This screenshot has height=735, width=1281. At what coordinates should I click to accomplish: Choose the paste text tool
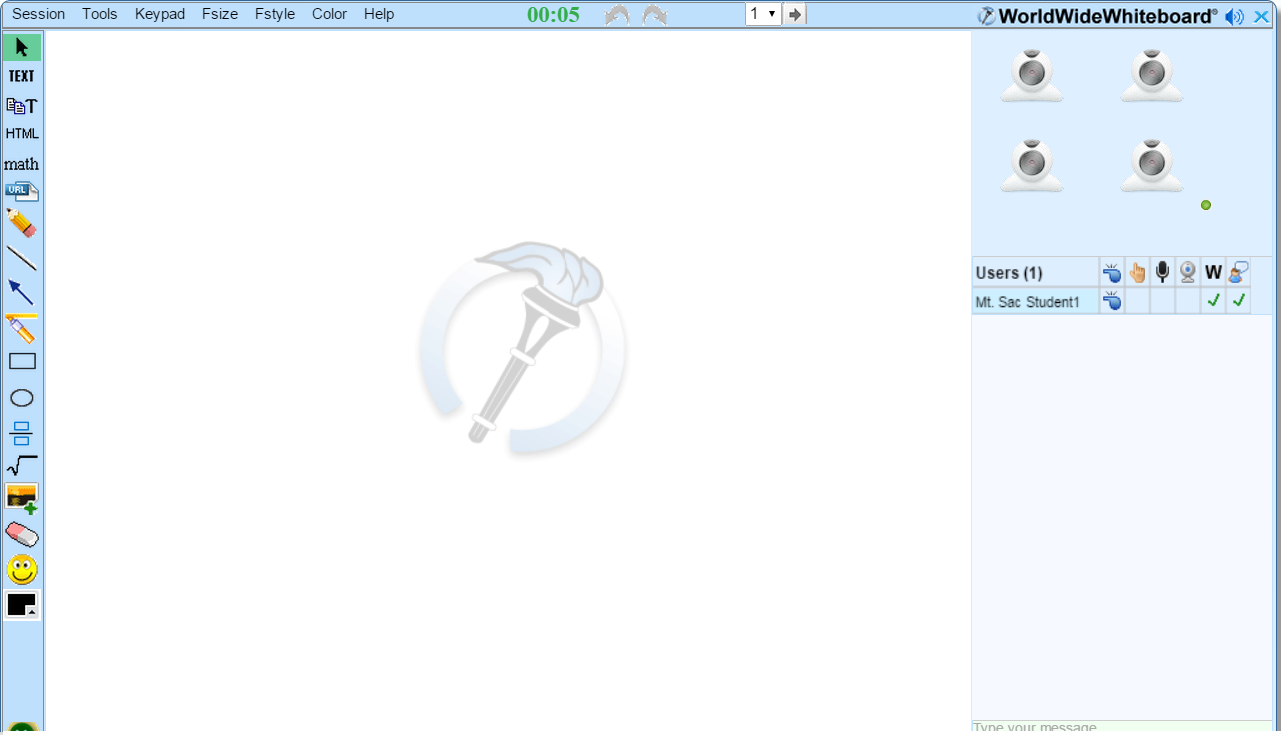coord(22,105)
